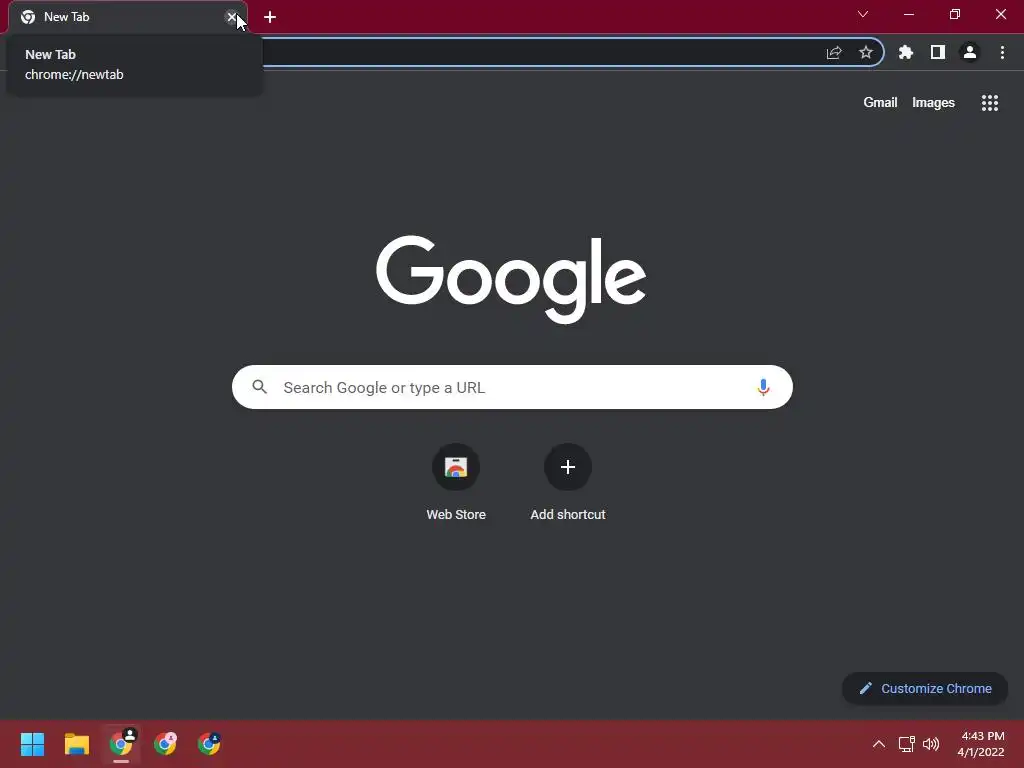Open Gmail link
1024x768 pixels.
pyautogui.click(x=880, y=103)
